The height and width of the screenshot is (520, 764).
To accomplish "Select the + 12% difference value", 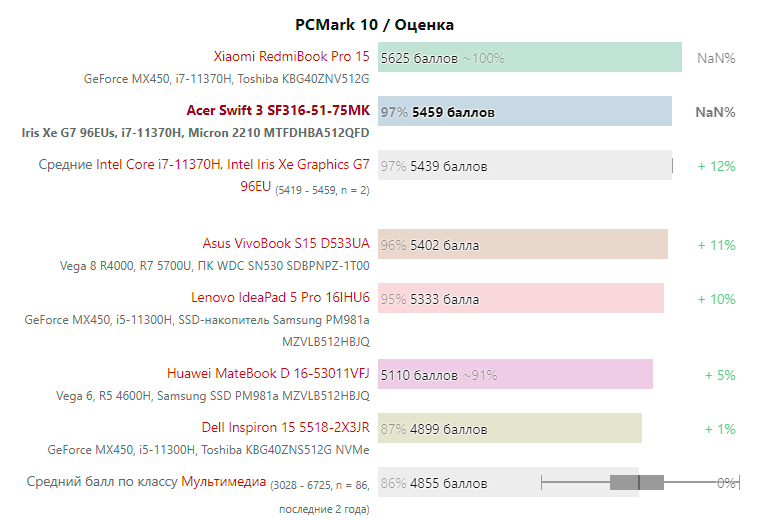I will [x=716, y=167].
